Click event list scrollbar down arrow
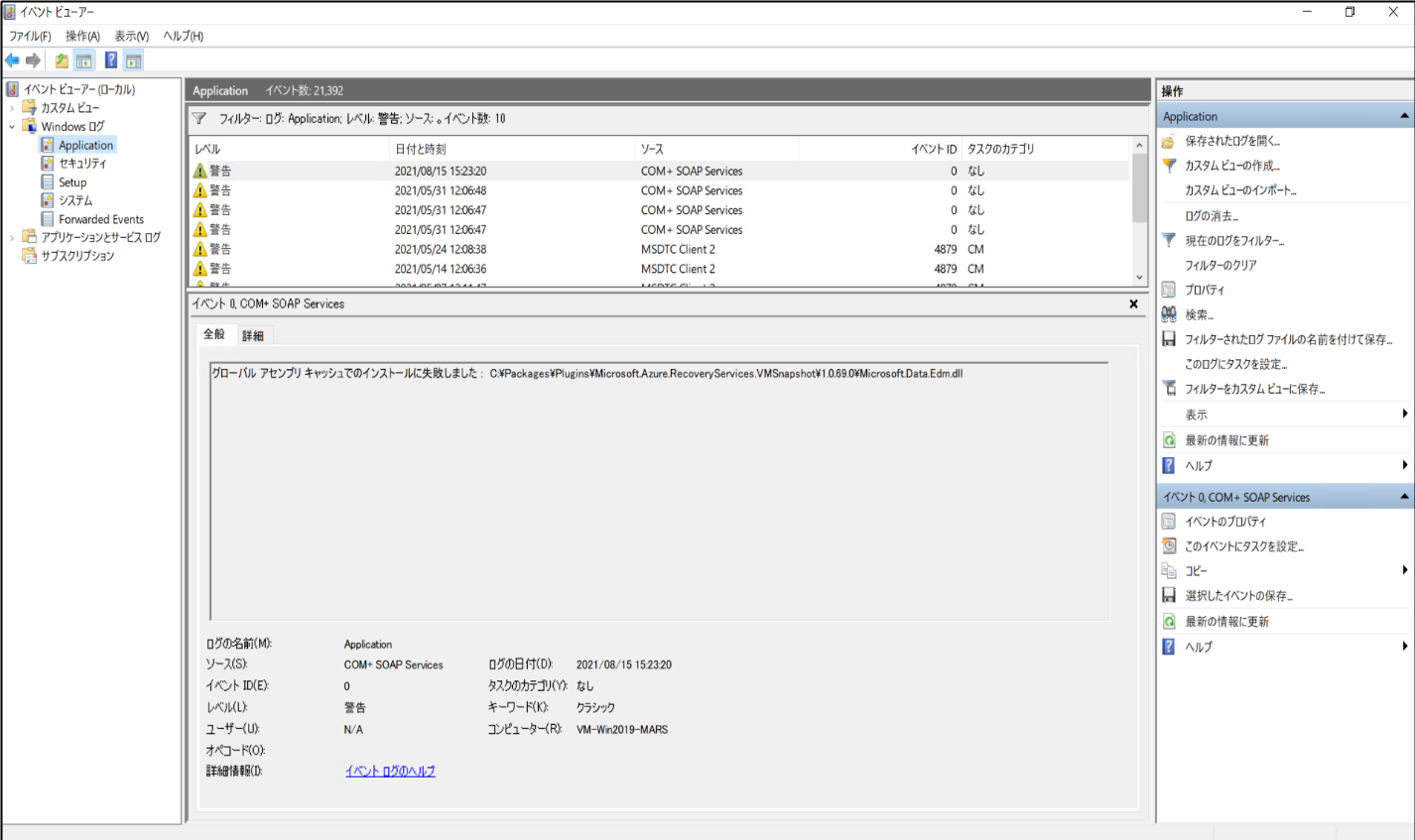1415x840 pixels. tap(1139, 278)
